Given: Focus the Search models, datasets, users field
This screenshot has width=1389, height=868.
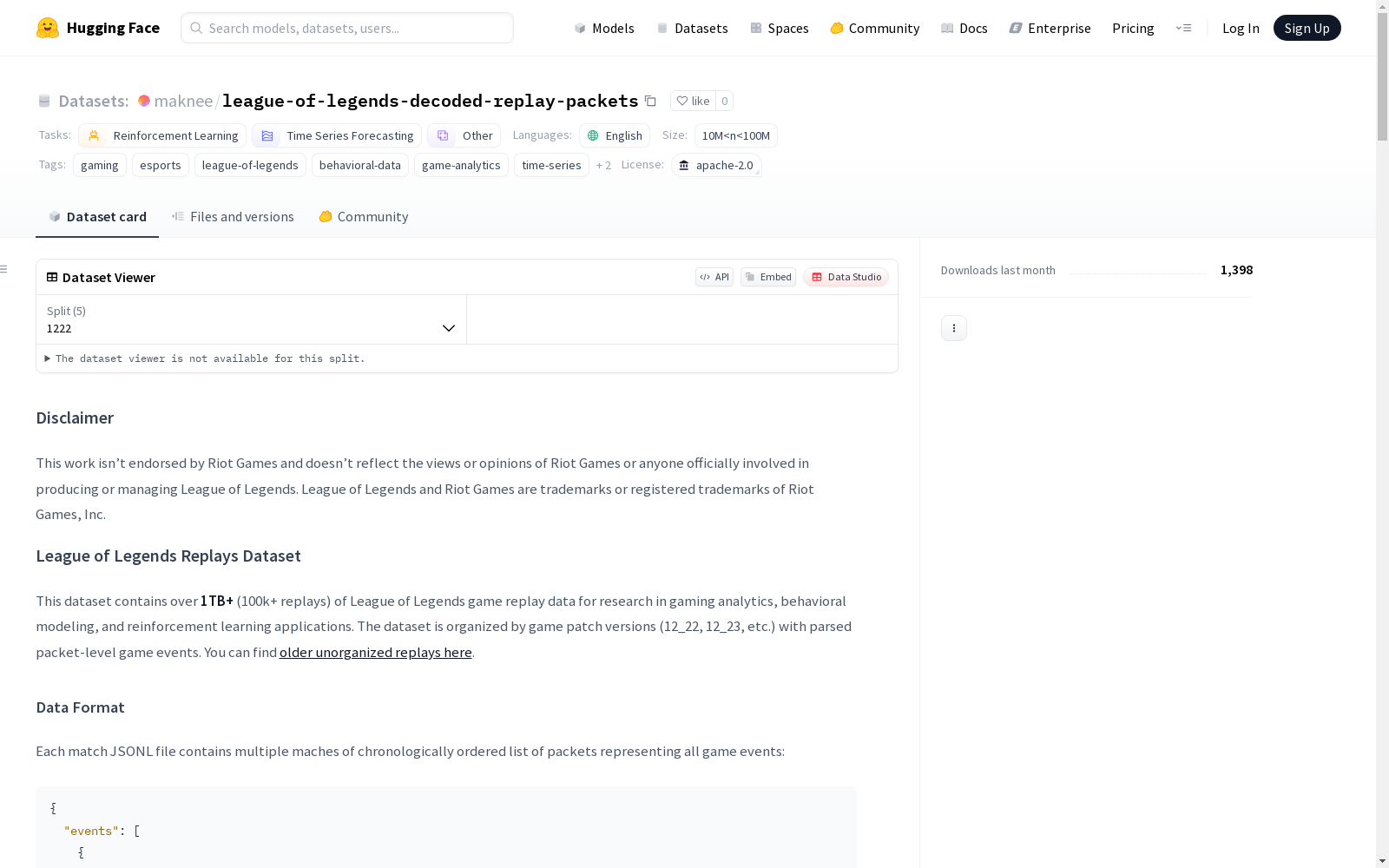Looking at the screenshot, I should (347, 28).
